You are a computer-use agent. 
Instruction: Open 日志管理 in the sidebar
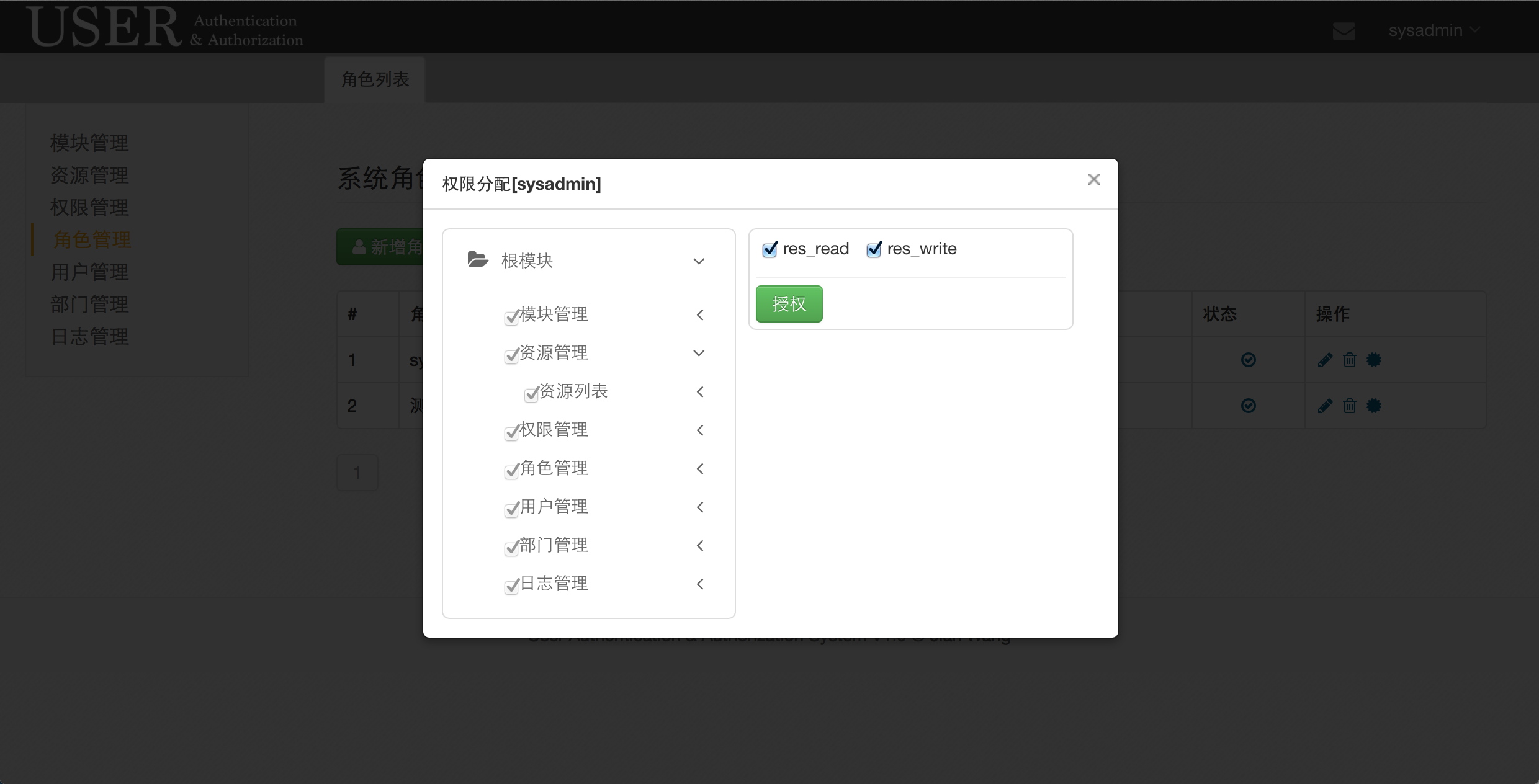click(89, 337)
